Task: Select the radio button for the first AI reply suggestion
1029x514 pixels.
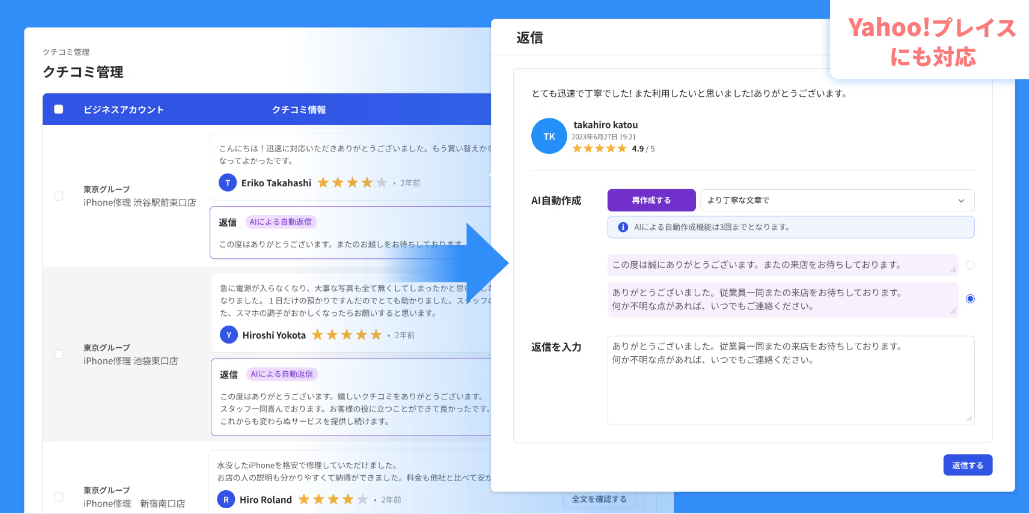Action: [970, 265]
